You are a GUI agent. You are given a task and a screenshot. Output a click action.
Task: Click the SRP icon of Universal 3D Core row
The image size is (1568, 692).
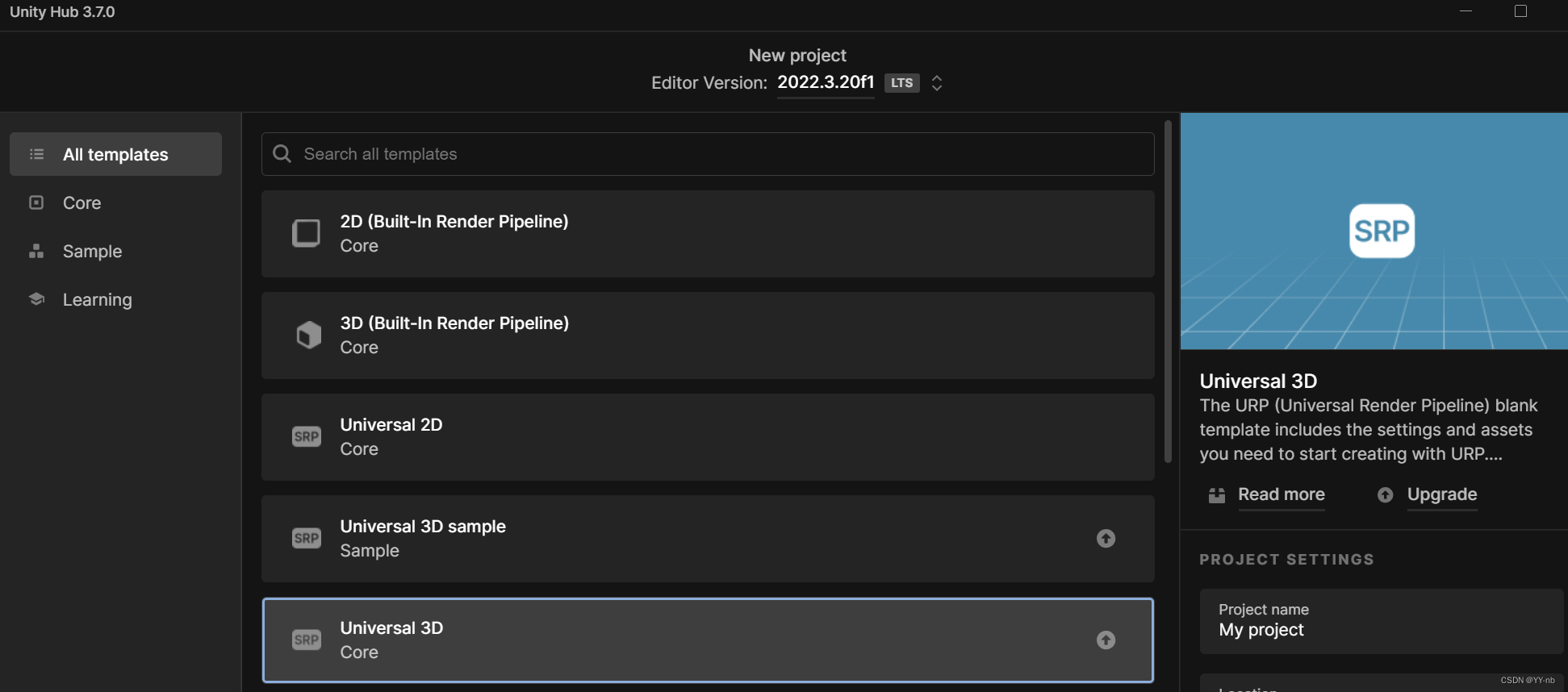click(307, 640)
